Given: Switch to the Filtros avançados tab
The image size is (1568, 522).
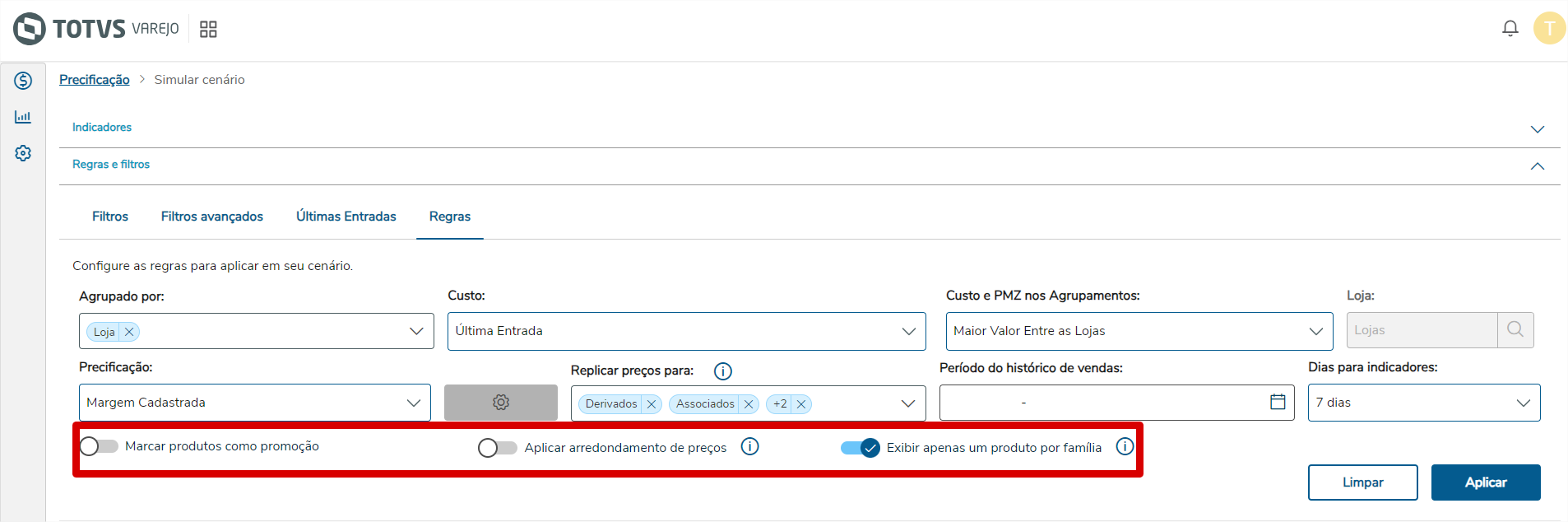Looking at the screenshot, I should tap(211, 217).
